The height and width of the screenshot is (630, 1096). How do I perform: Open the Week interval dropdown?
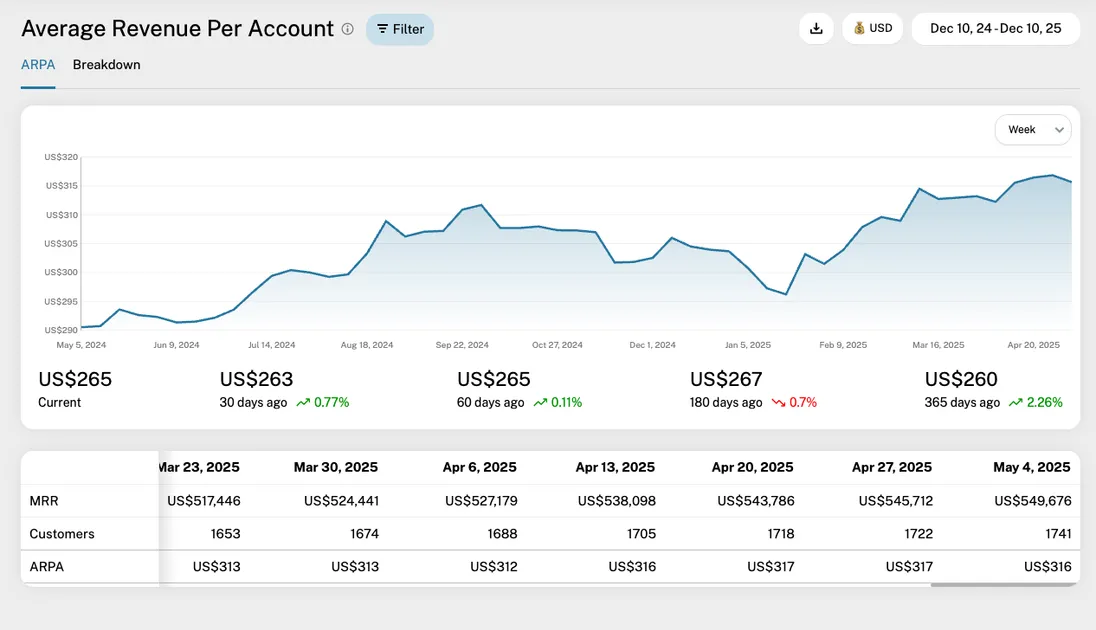coord(1032,130)
